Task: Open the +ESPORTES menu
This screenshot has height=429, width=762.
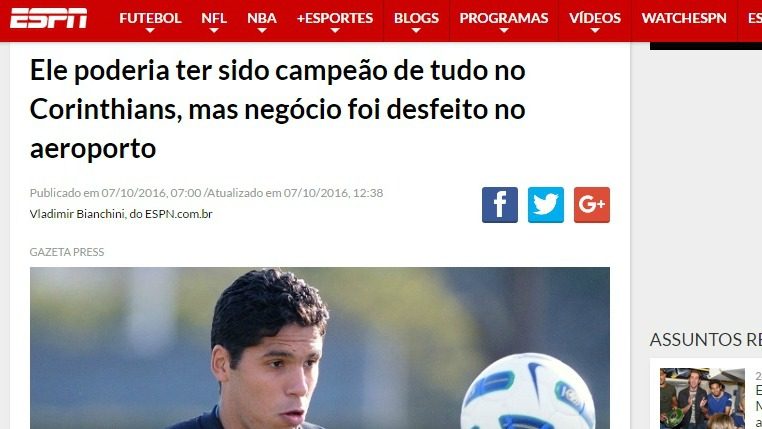Action: click(335, 18)
